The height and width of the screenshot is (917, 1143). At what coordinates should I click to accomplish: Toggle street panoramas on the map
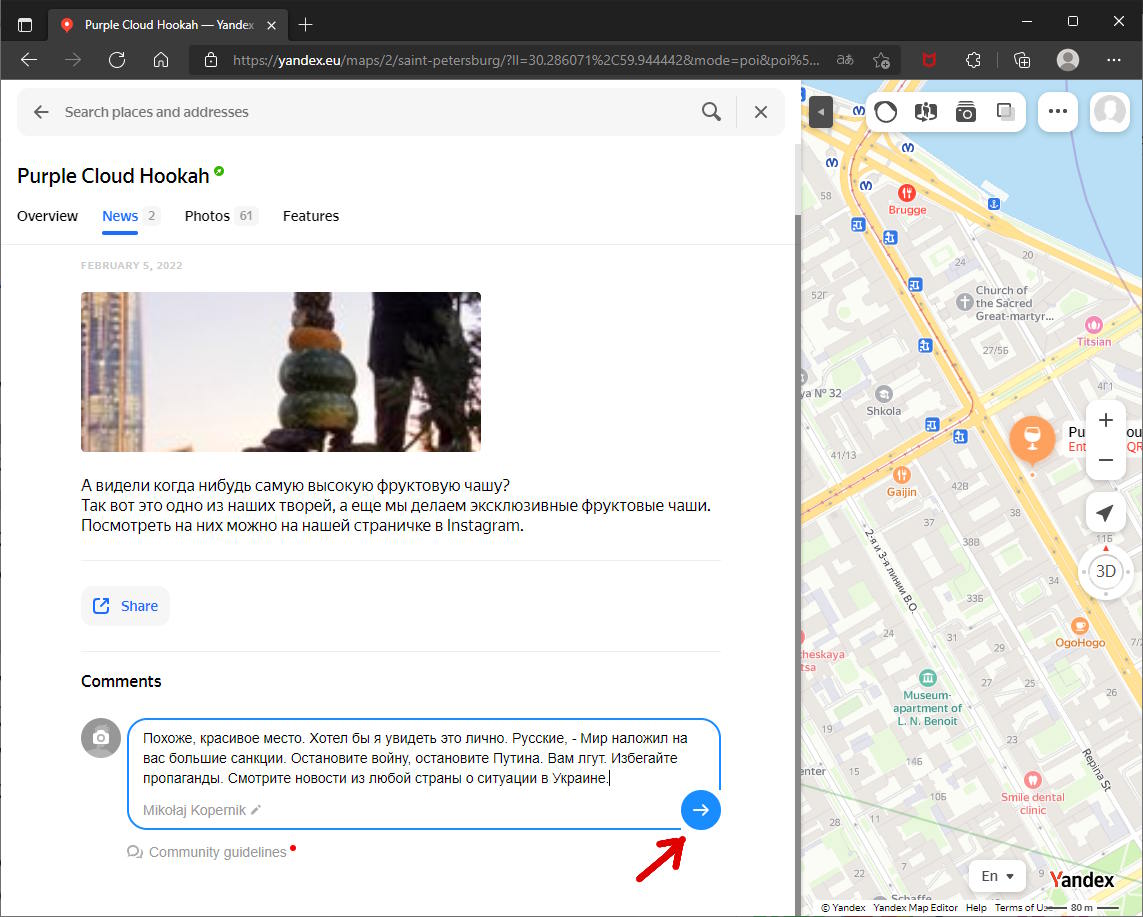pyautogui.click(x=926, y=112)
